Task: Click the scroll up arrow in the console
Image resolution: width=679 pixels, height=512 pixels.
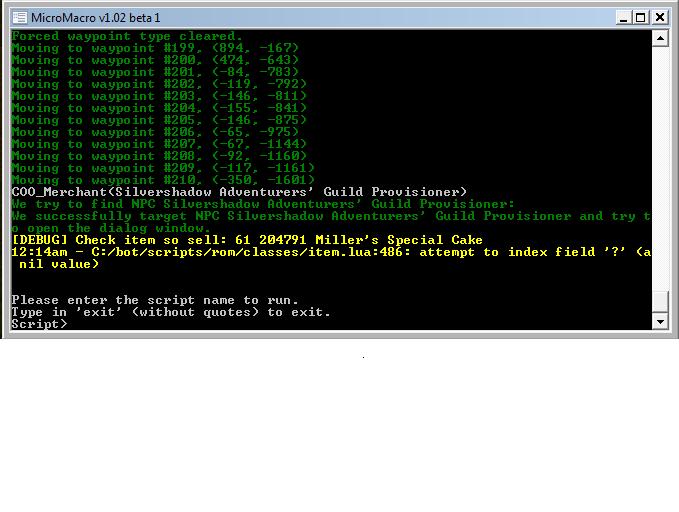Action: [659, 38]
